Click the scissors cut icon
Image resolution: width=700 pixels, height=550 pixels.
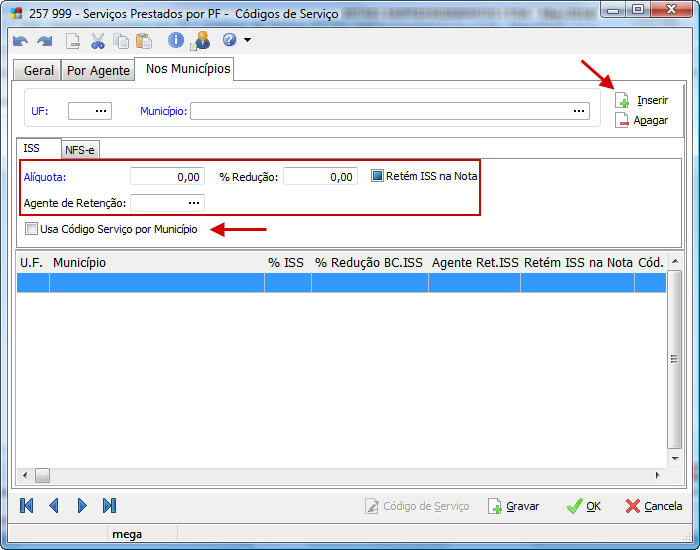97,41
